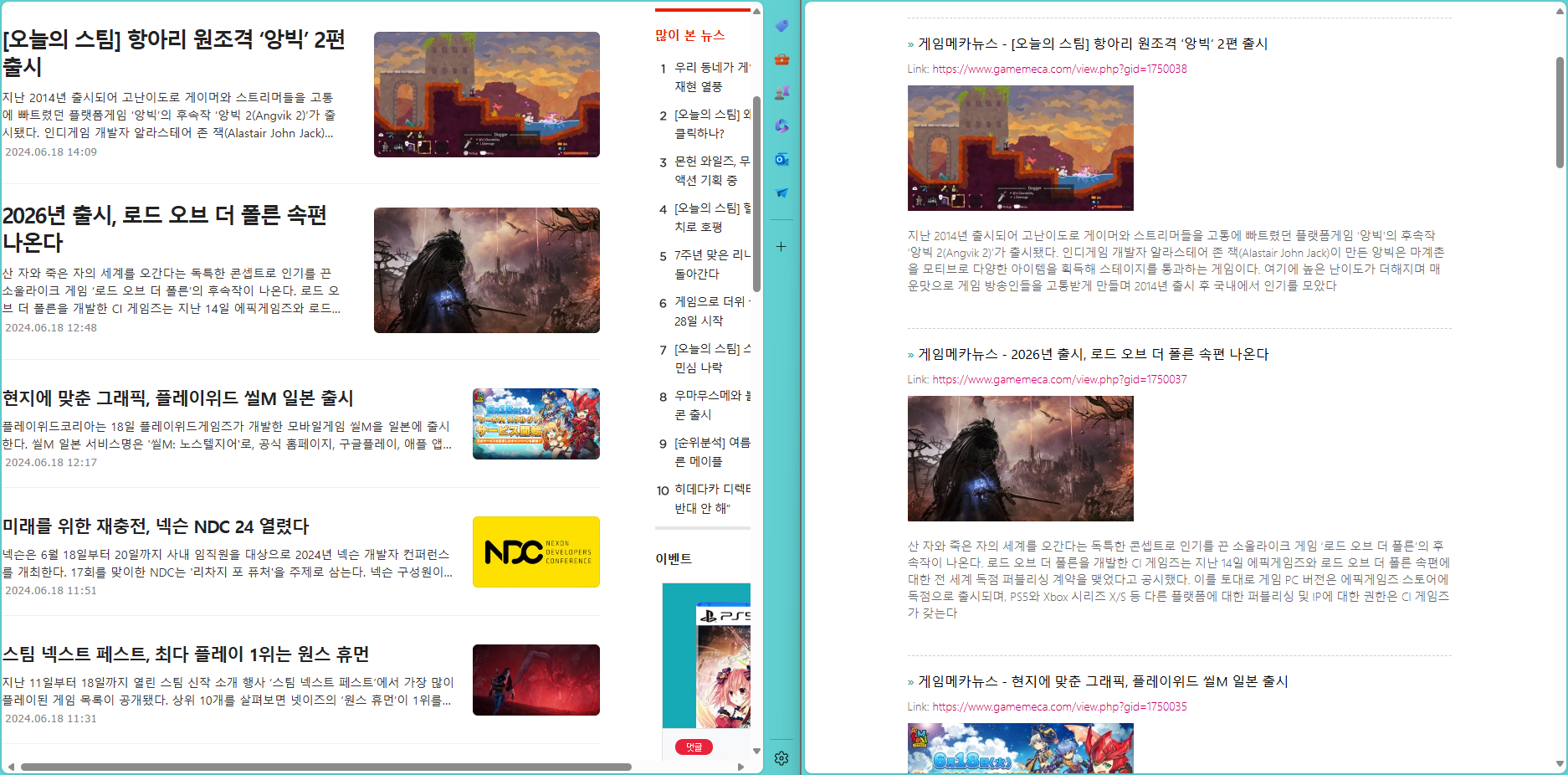Click Lords of the Fallen thumbnail in left list
1568x775 pixels.
(487, 270)
